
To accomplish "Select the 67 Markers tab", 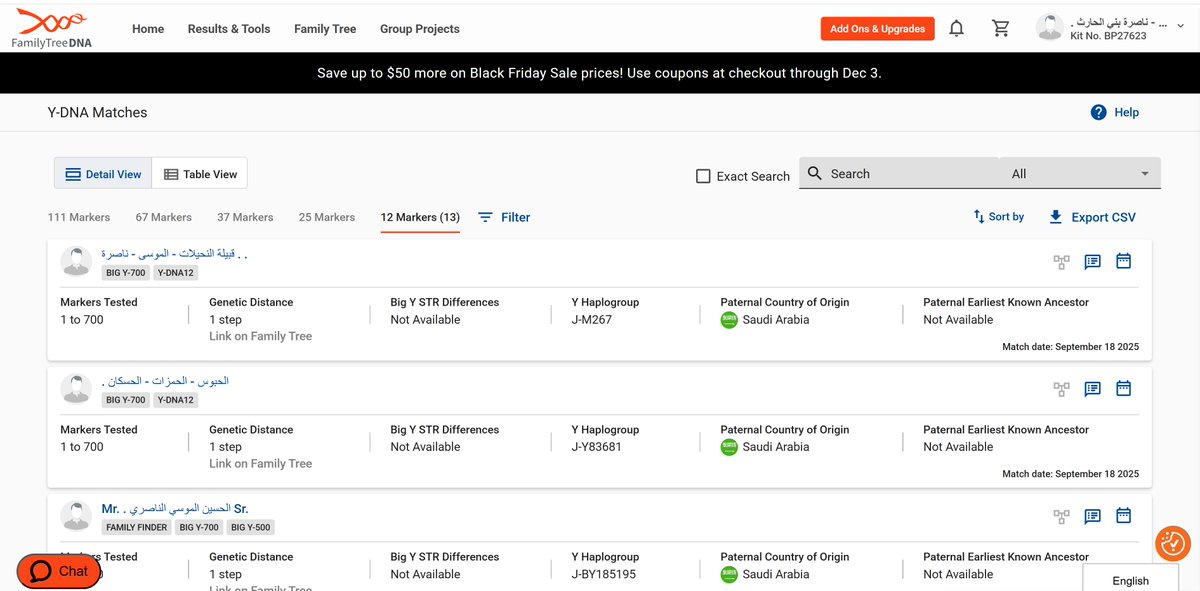I will pos(164,217).
